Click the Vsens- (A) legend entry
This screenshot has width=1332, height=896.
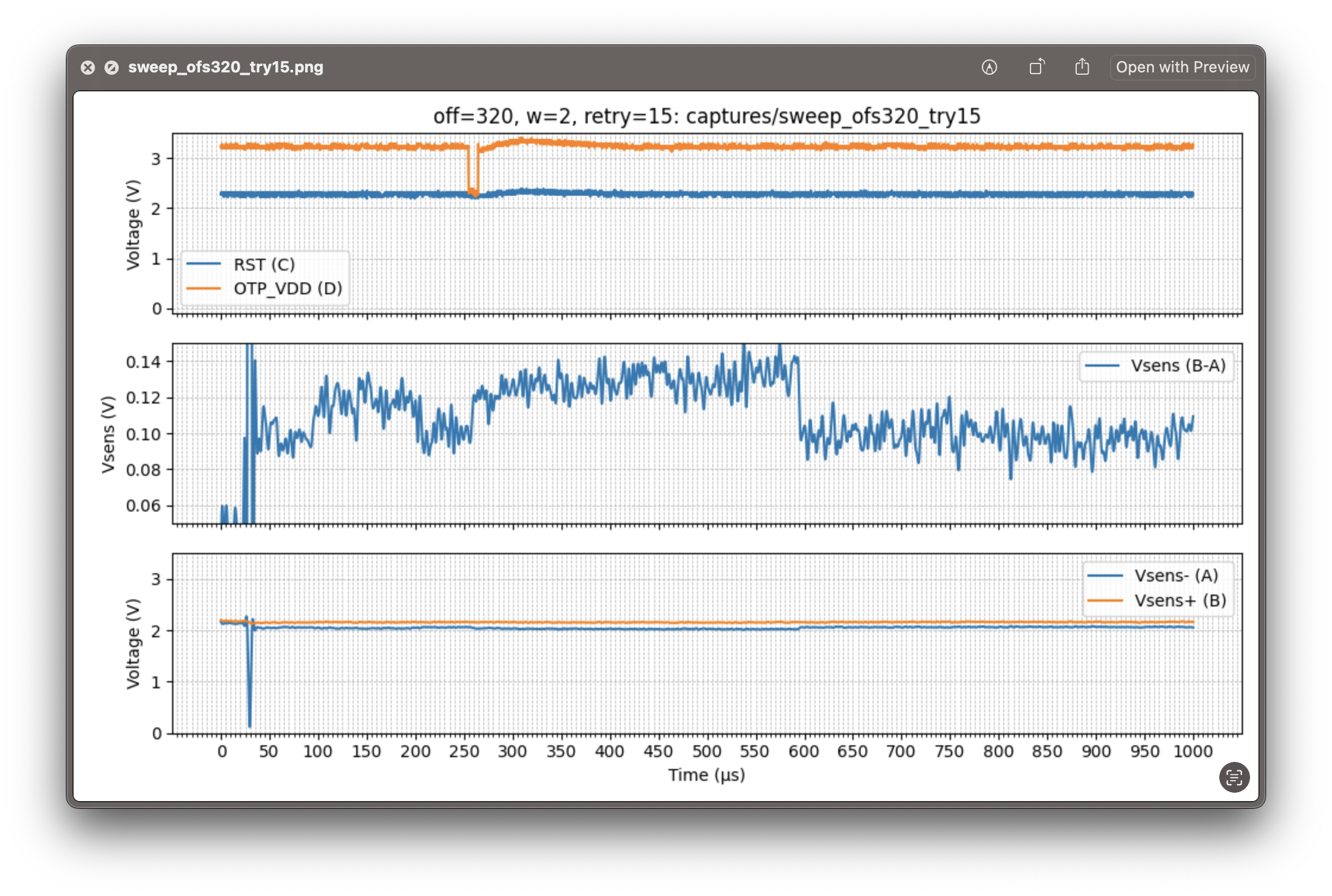click(1176, 576)
